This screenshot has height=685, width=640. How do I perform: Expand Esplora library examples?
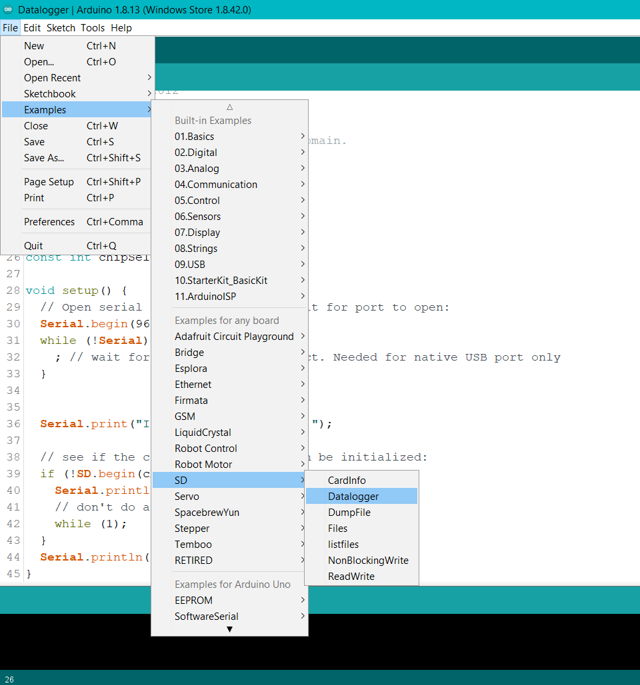230,368
